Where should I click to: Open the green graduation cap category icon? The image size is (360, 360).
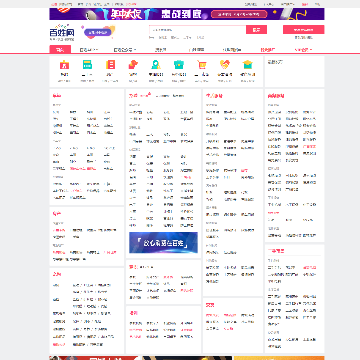[x=247, y=65]
